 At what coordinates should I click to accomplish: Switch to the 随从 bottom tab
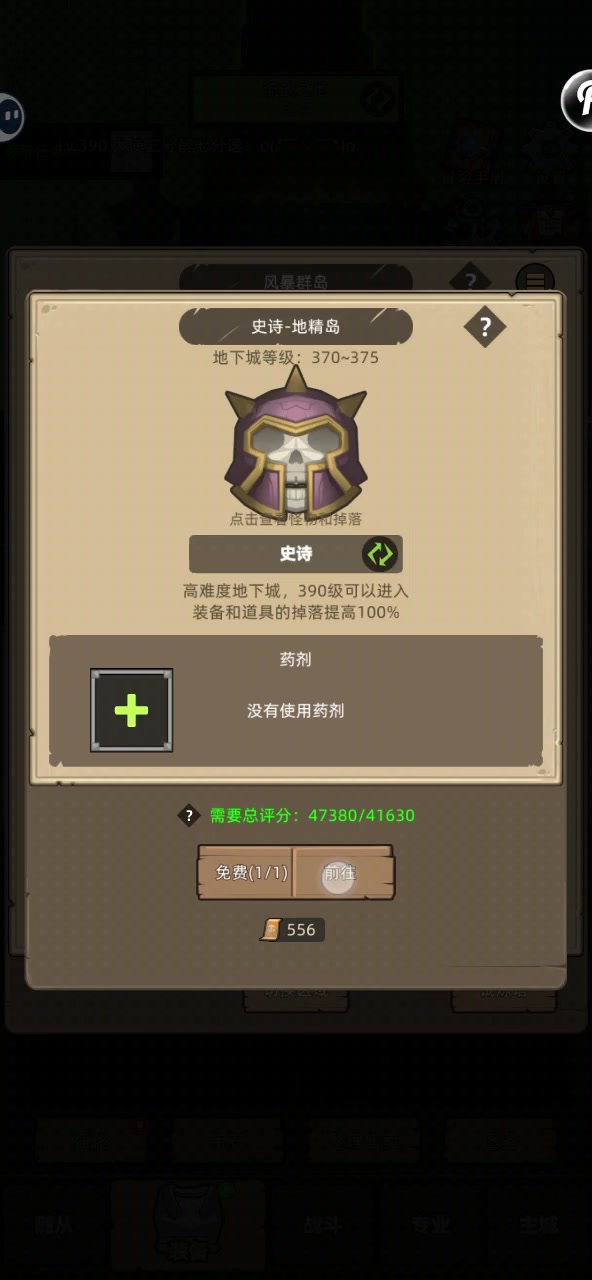[52, 1226]
